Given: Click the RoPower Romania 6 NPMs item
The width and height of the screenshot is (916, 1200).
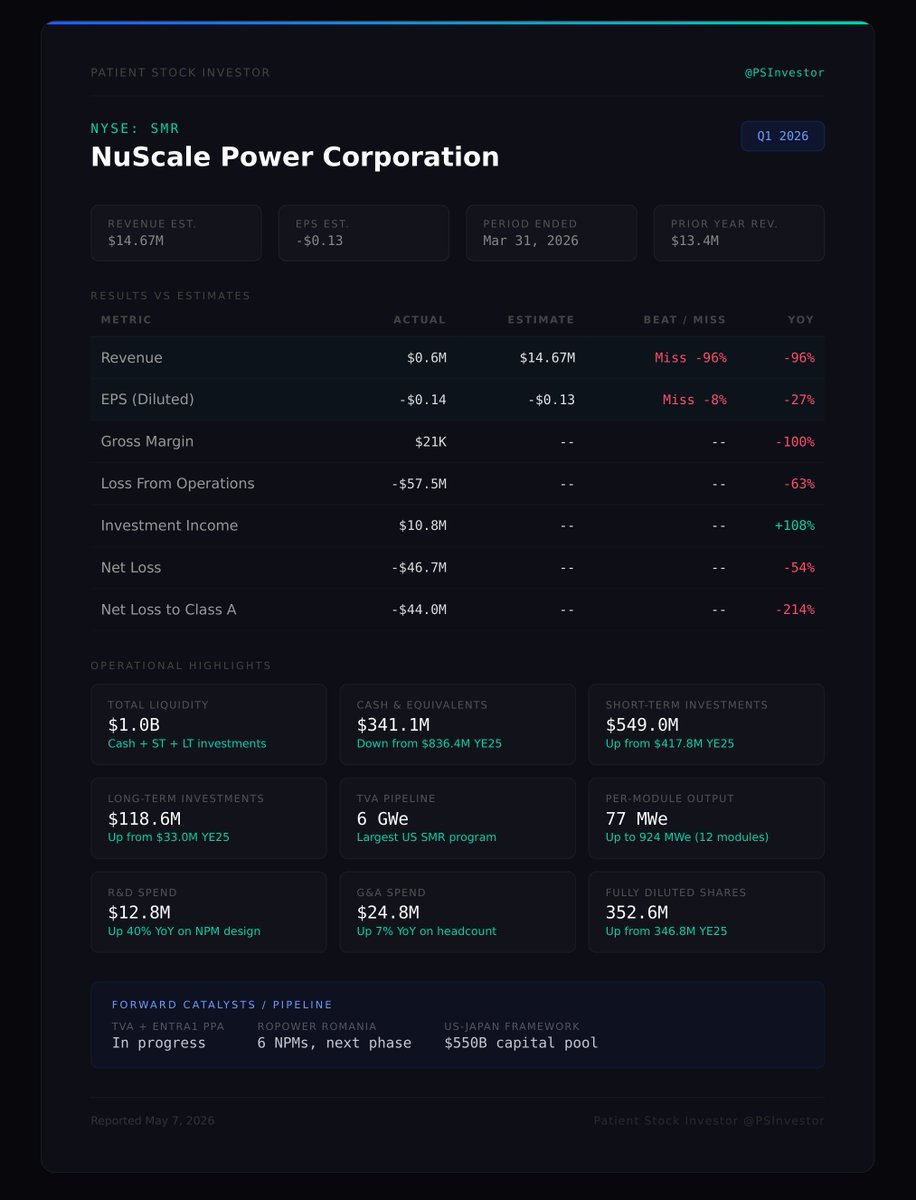Looking at the screenshot, I should pos(334,1035).
